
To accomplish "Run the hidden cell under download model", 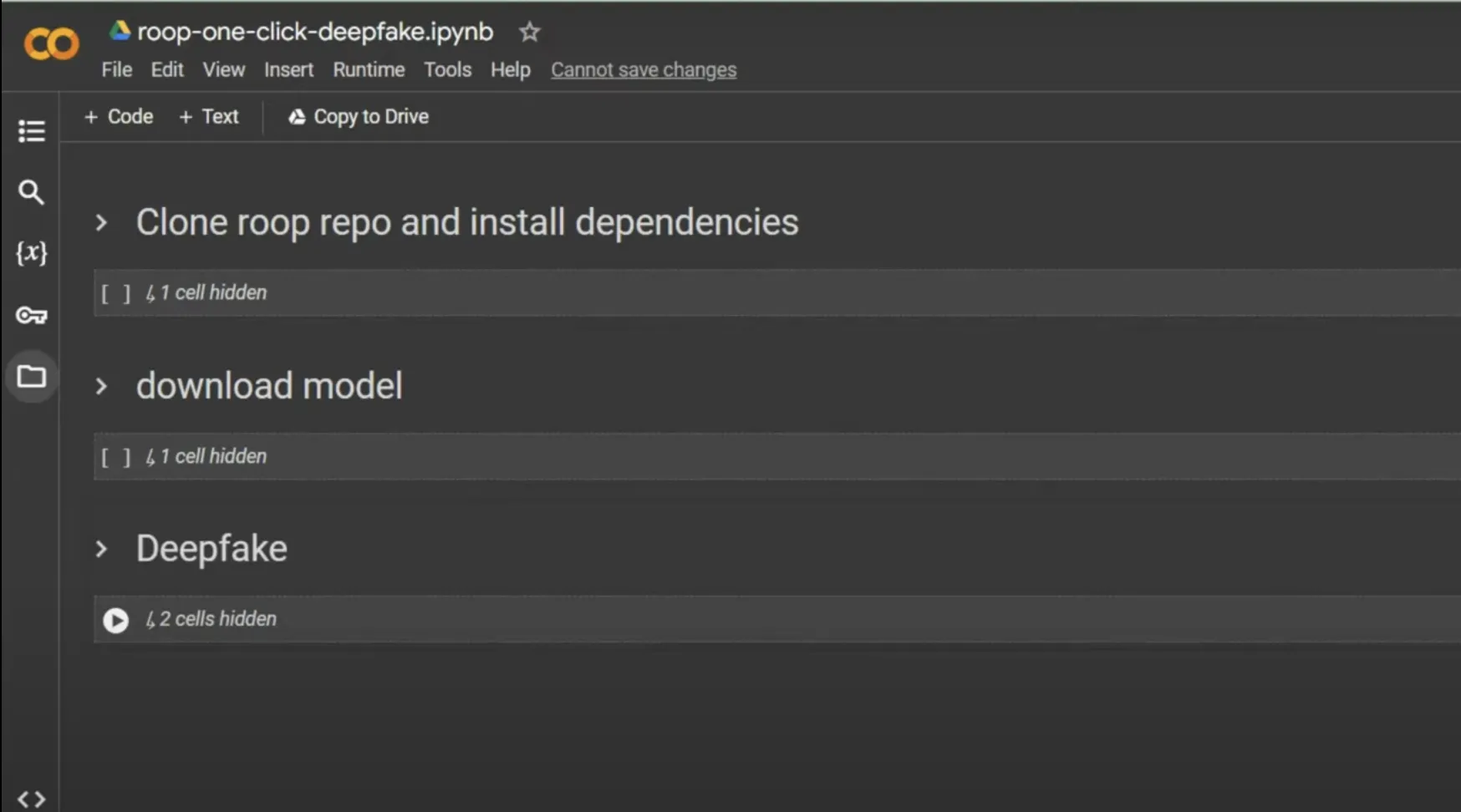I will click(x=115, y=457).
